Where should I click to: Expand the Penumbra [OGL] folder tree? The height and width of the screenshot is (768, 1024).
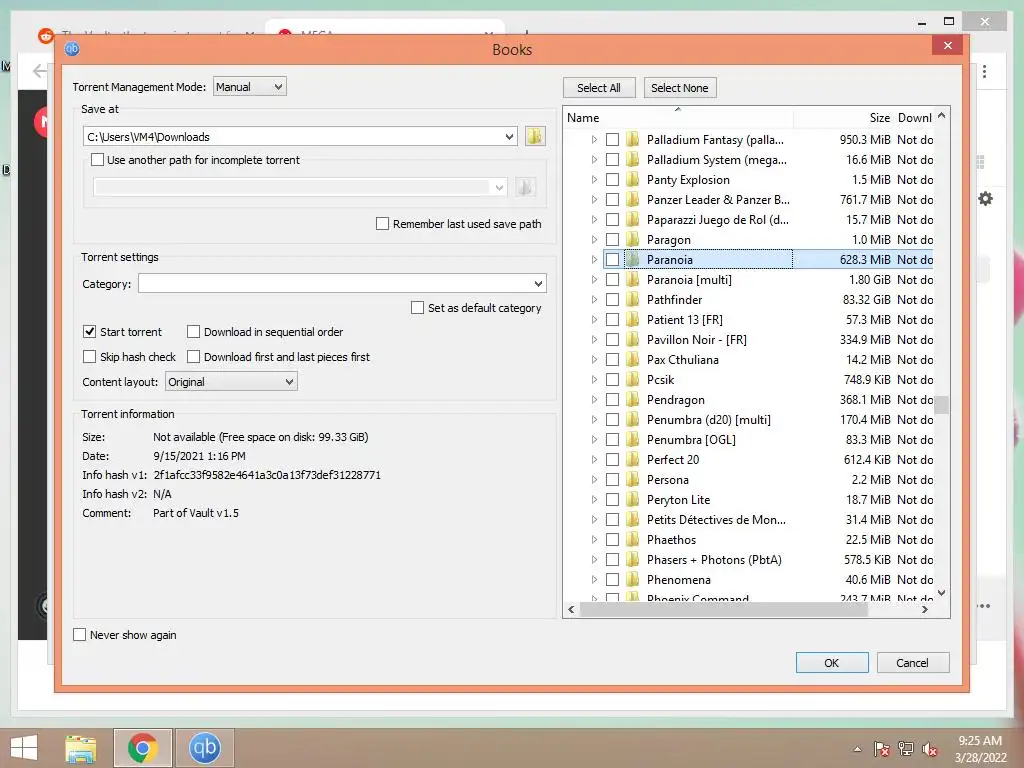pyautogui.click(x=594, y=440)
